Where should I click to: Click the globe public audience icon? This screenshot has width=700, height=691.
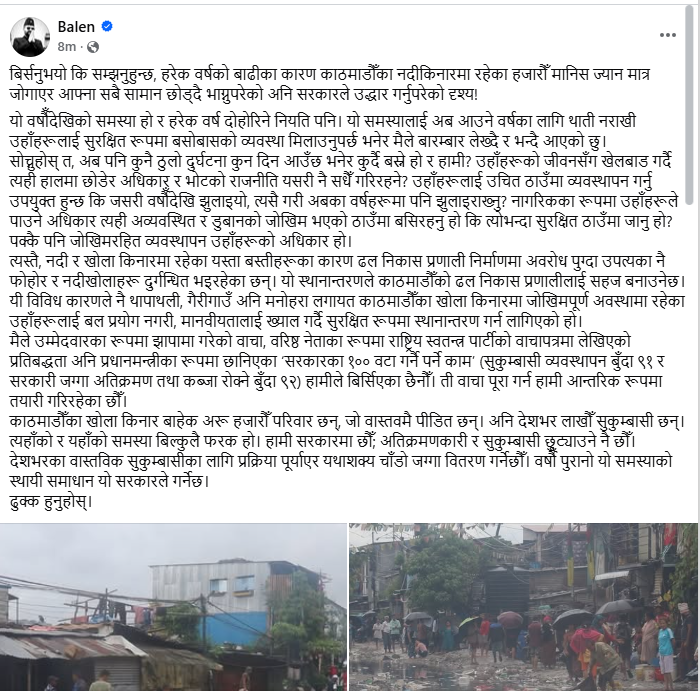point(93,47)
